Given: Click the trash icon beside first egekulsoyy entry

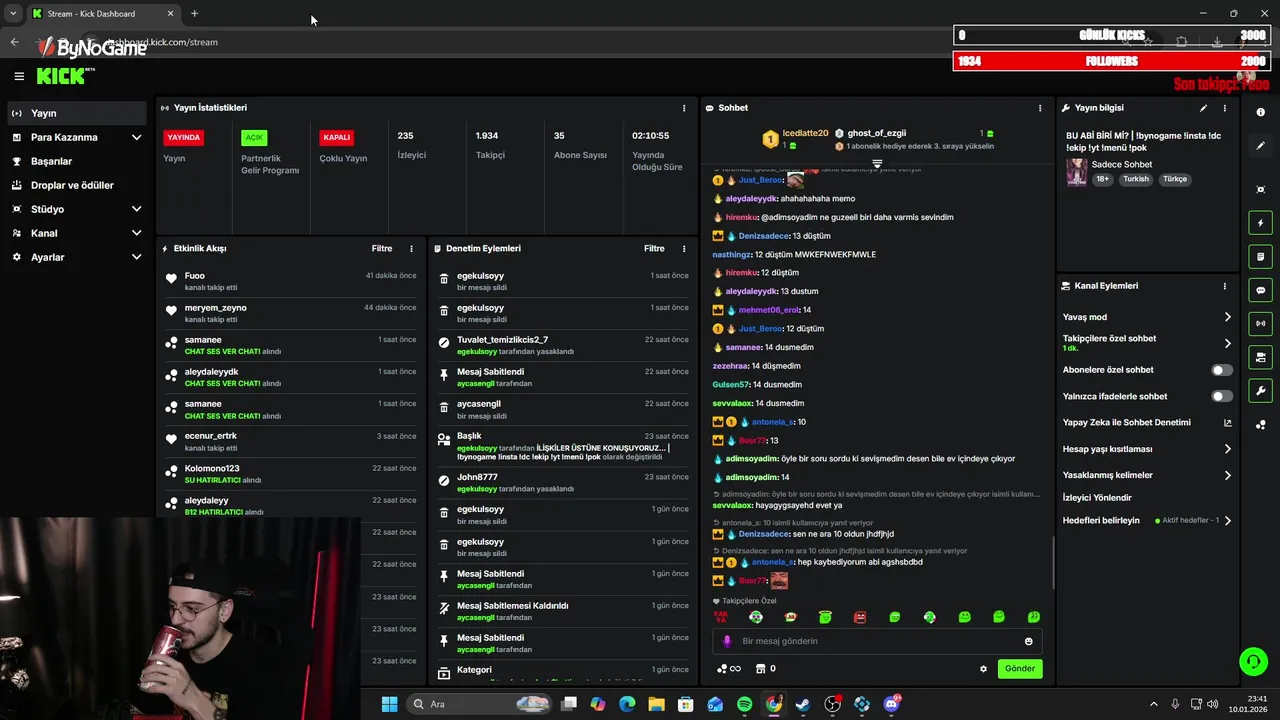Looking at the screenshot, I should pyautogui.click(x=444, y=281).
